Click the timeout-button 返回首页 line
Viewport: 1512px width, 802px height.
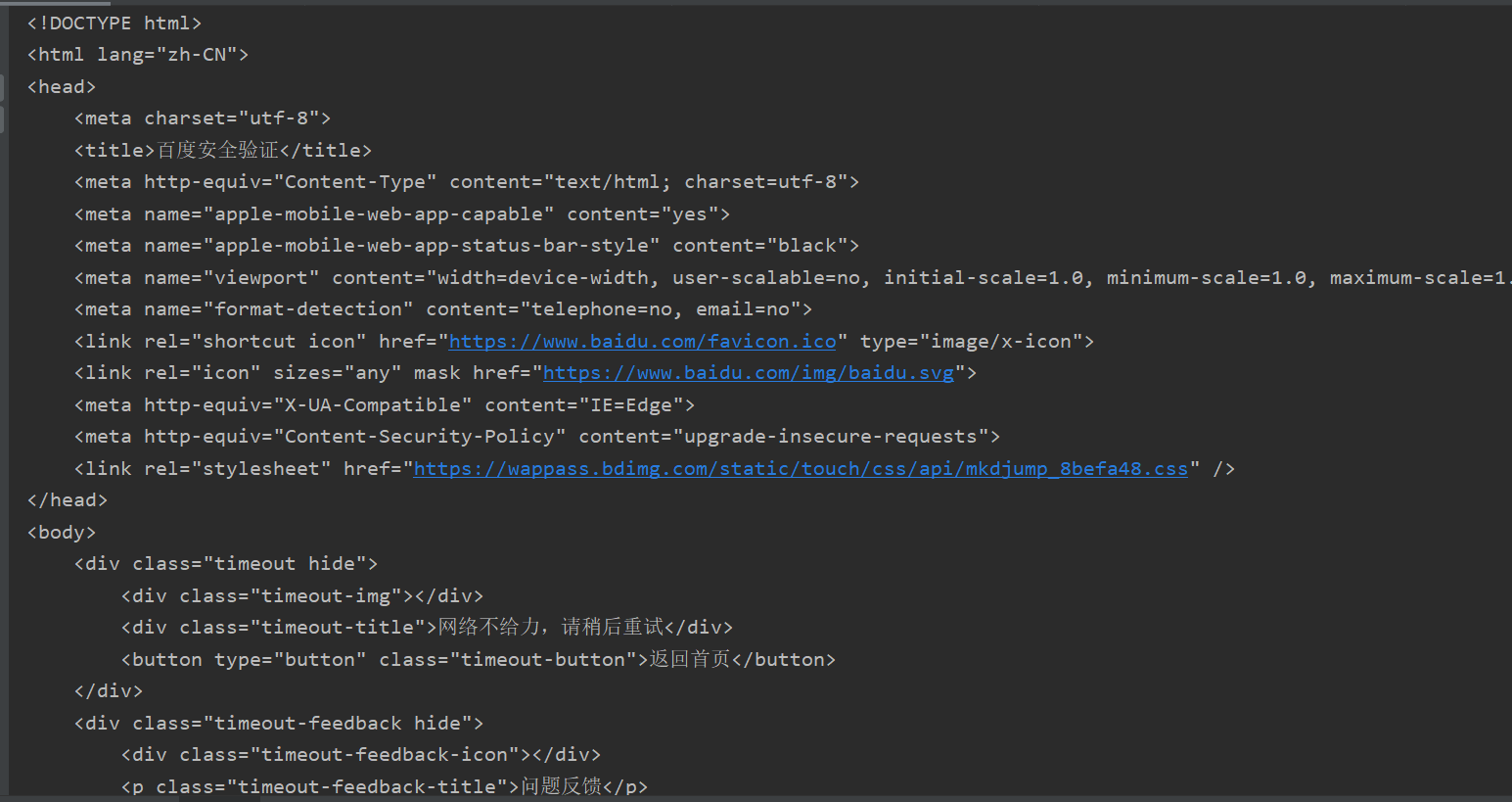click(x=479, y=659)
